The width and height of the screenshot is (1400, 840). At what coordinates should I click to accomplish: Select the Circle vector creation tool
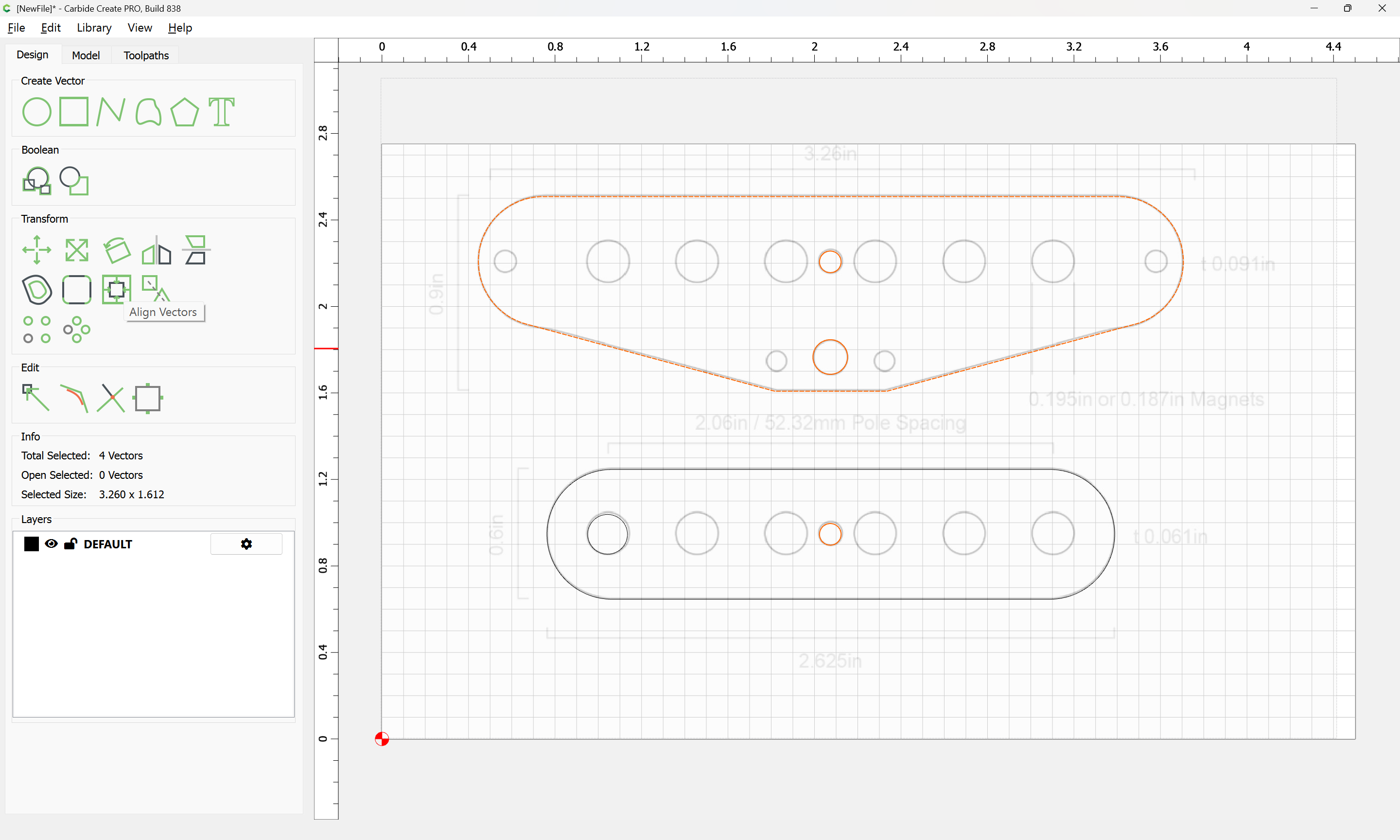pos(37,111)
